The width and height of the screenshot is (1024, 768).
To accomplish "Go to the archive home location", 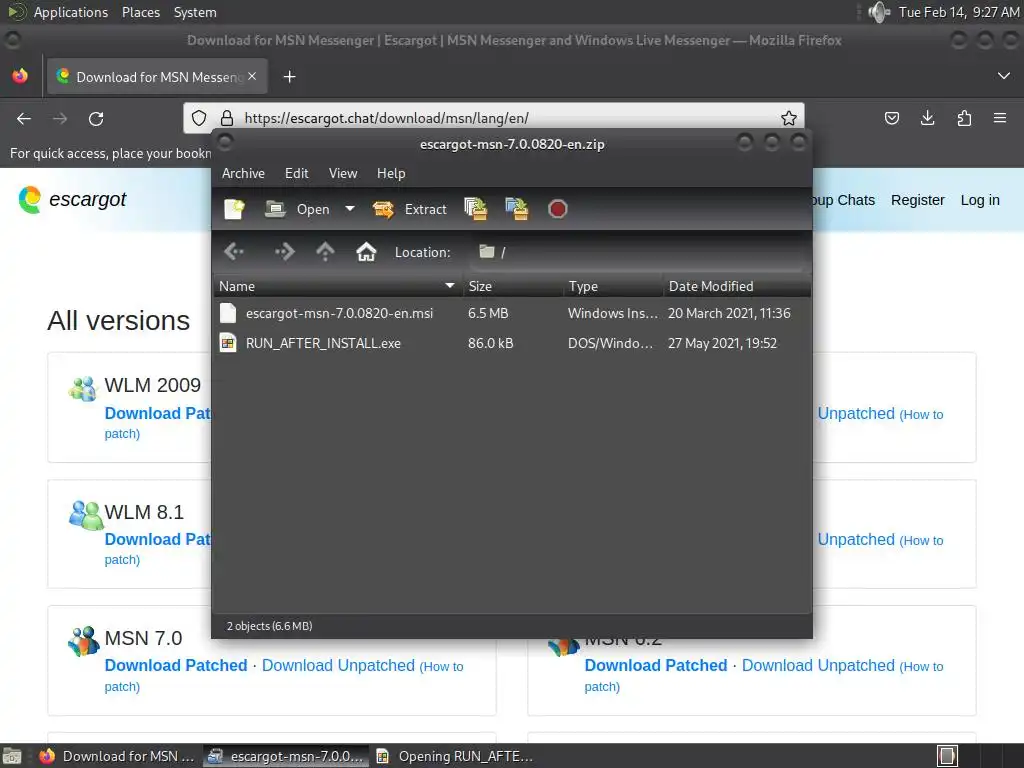I will click(366, 251).
